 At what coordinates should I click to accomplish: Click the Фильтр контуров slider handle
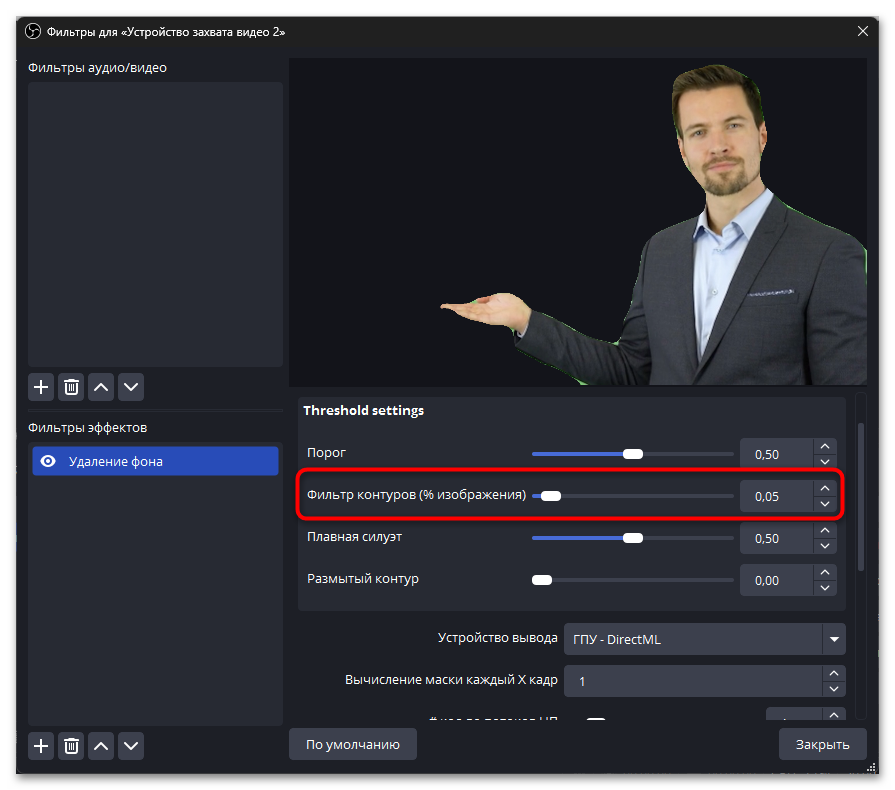point(550,496)
